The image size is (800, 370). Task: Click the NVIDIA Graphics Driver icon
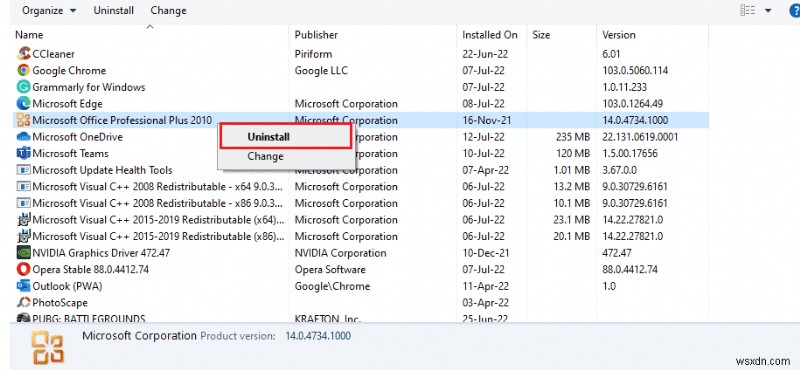click(23, 253)
